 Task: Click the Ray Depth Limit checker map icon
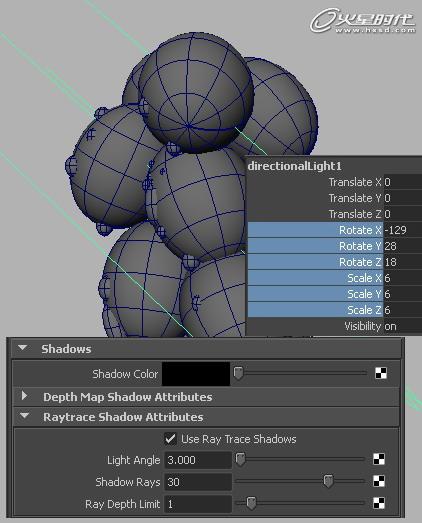379,503
